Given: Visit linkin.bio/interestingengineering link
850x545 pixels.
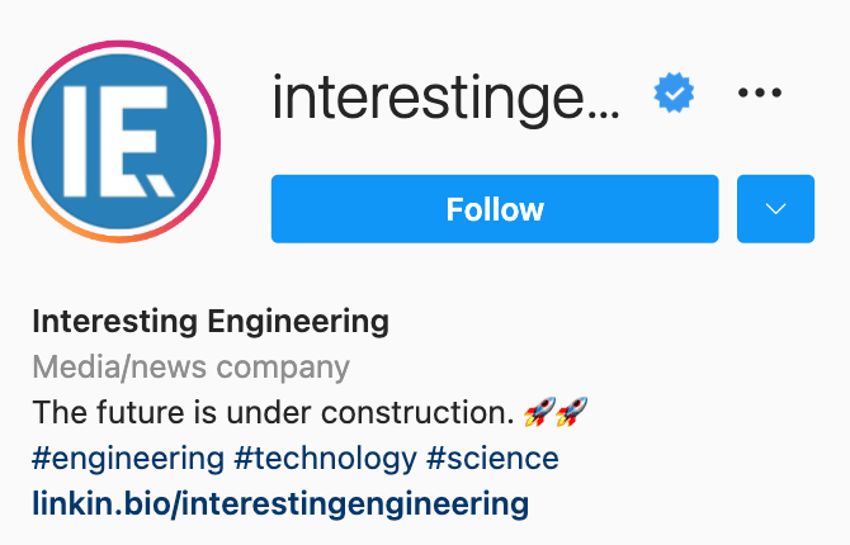Looking at the screenshot, I should [280, 504].
